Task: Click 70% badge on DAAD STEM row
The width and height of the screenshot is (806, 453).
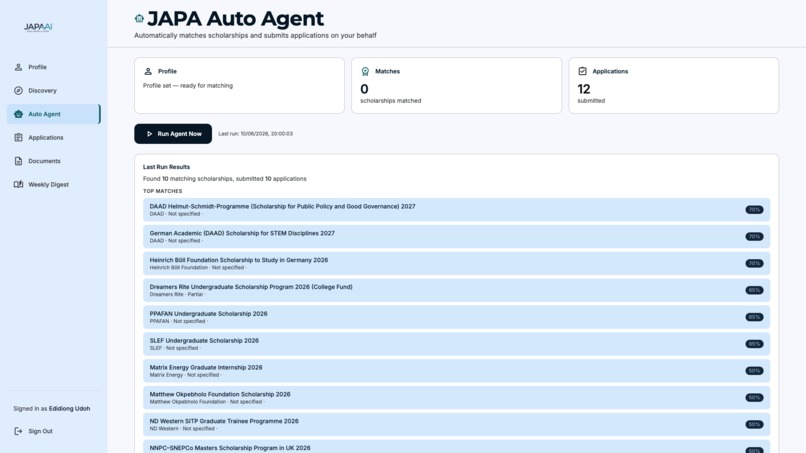Action: pyautogui.click(x=754, y=237)
